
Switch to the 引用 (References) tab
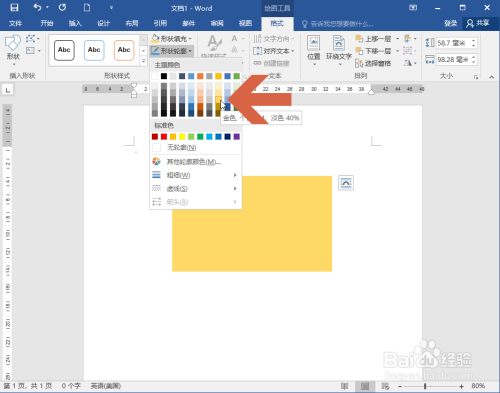pos(160,23)
